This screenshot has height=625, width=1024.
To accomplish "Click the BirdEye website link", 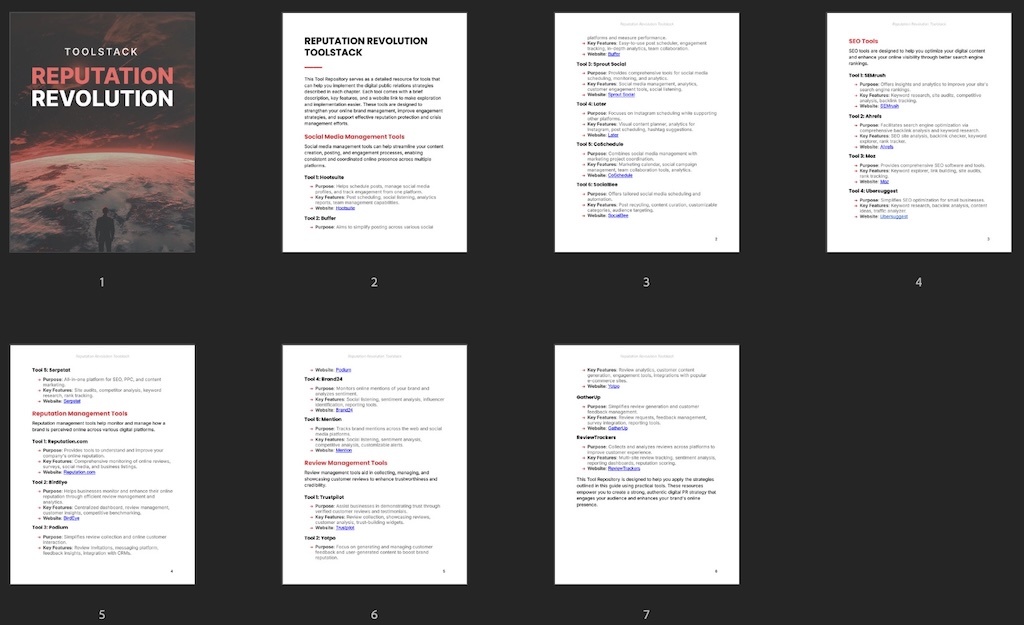I will point(72,519).
